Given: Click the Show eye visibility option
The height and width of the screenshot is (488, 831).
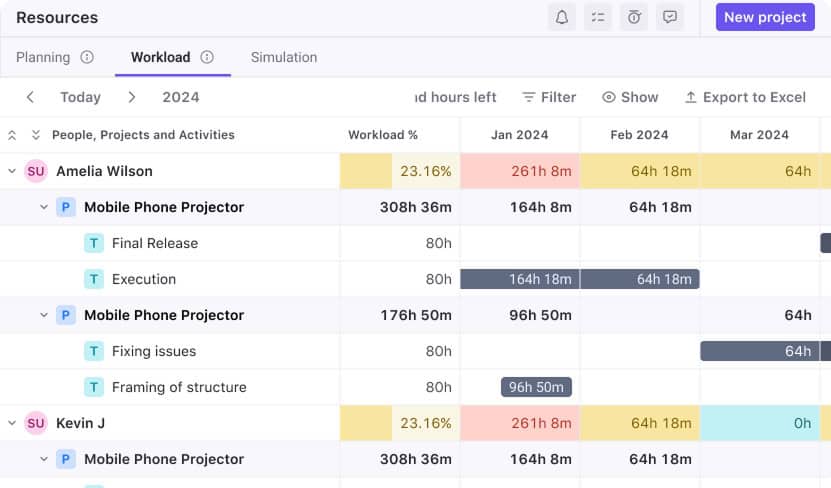Looking at the screenshot, I should pyautogui.click(x=629, y=97).
